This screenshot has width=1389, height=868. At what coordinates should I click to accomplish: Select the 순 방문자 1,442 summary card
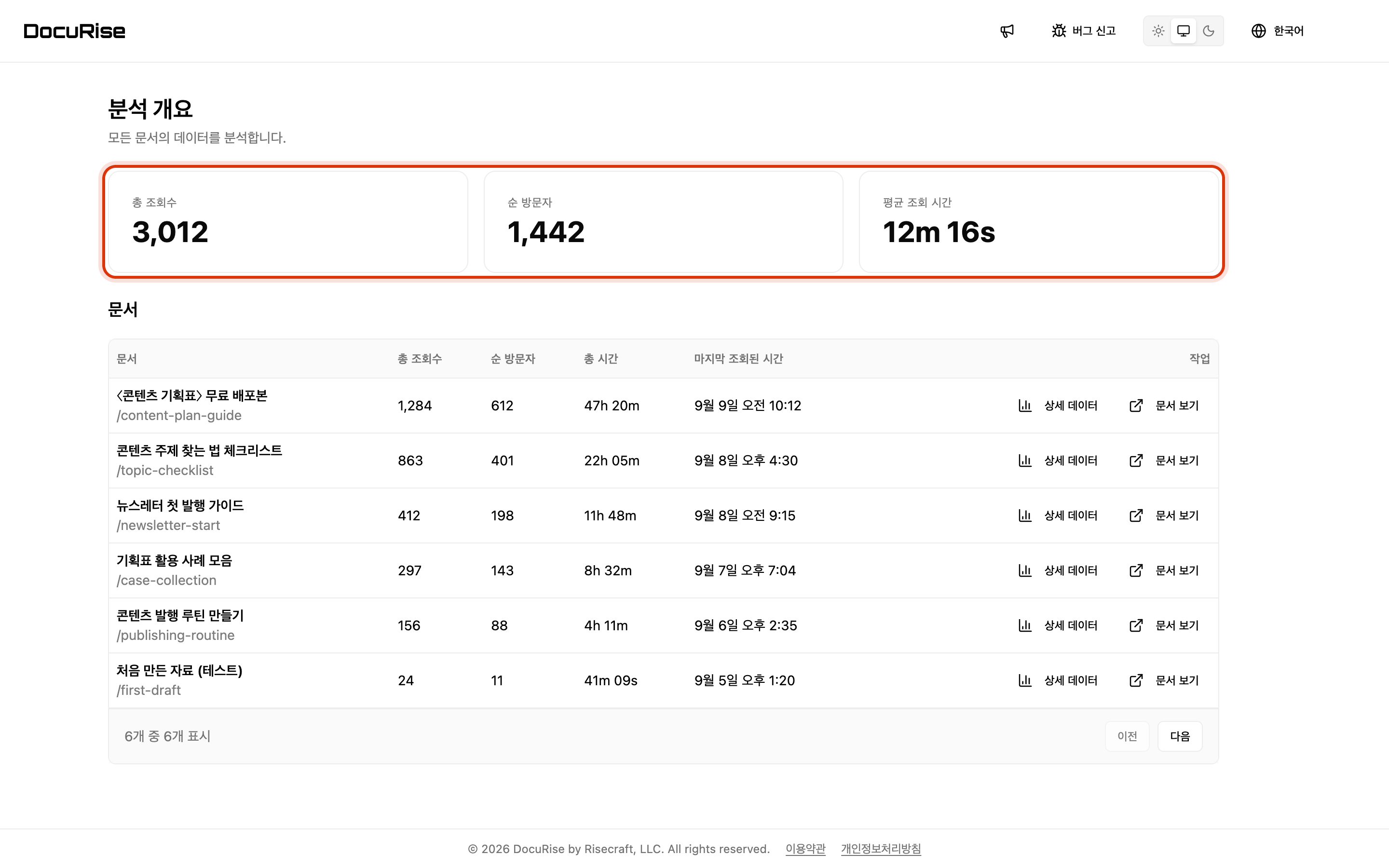[664, 222]
